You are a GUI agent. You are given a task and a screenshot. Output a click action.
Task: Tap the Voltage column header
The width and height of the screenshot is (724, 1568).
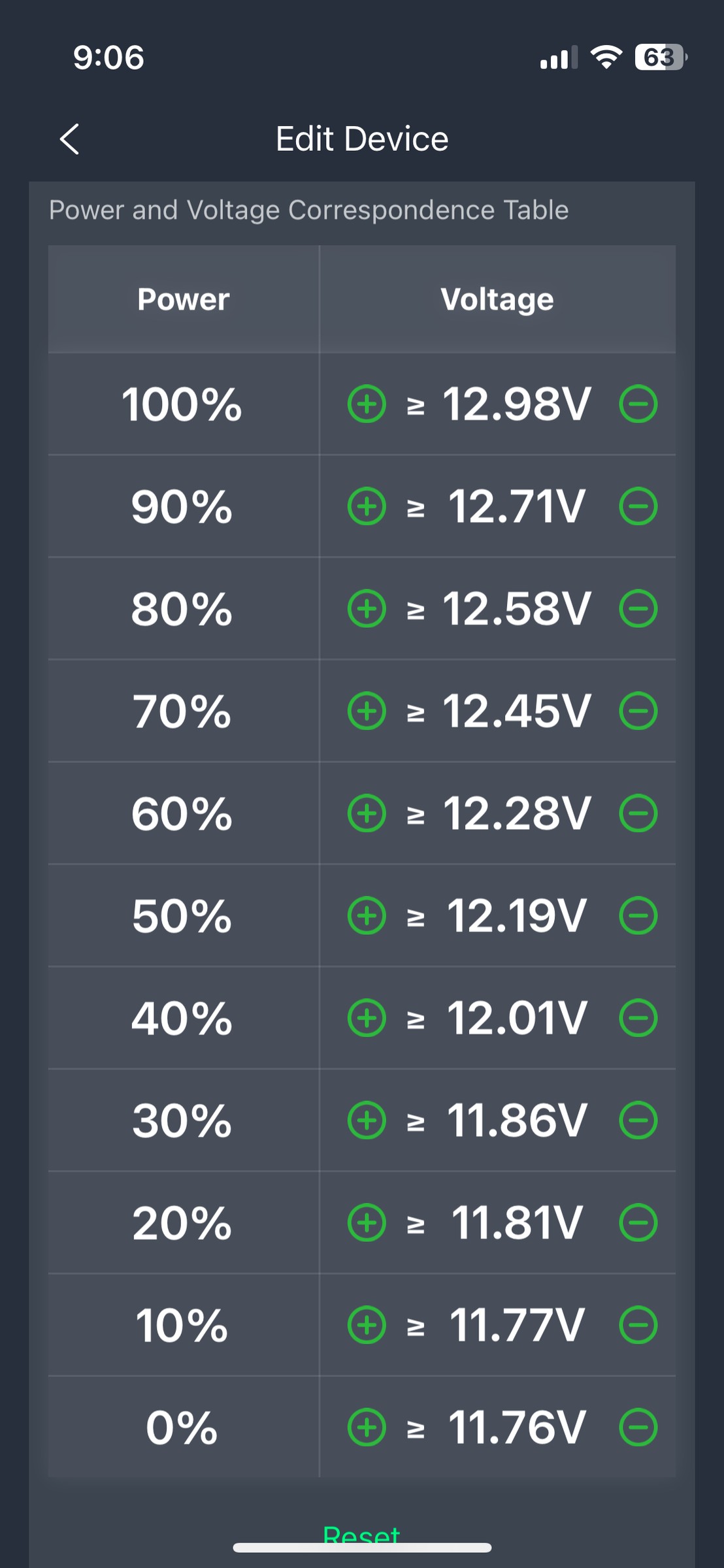tap(497, 300)
